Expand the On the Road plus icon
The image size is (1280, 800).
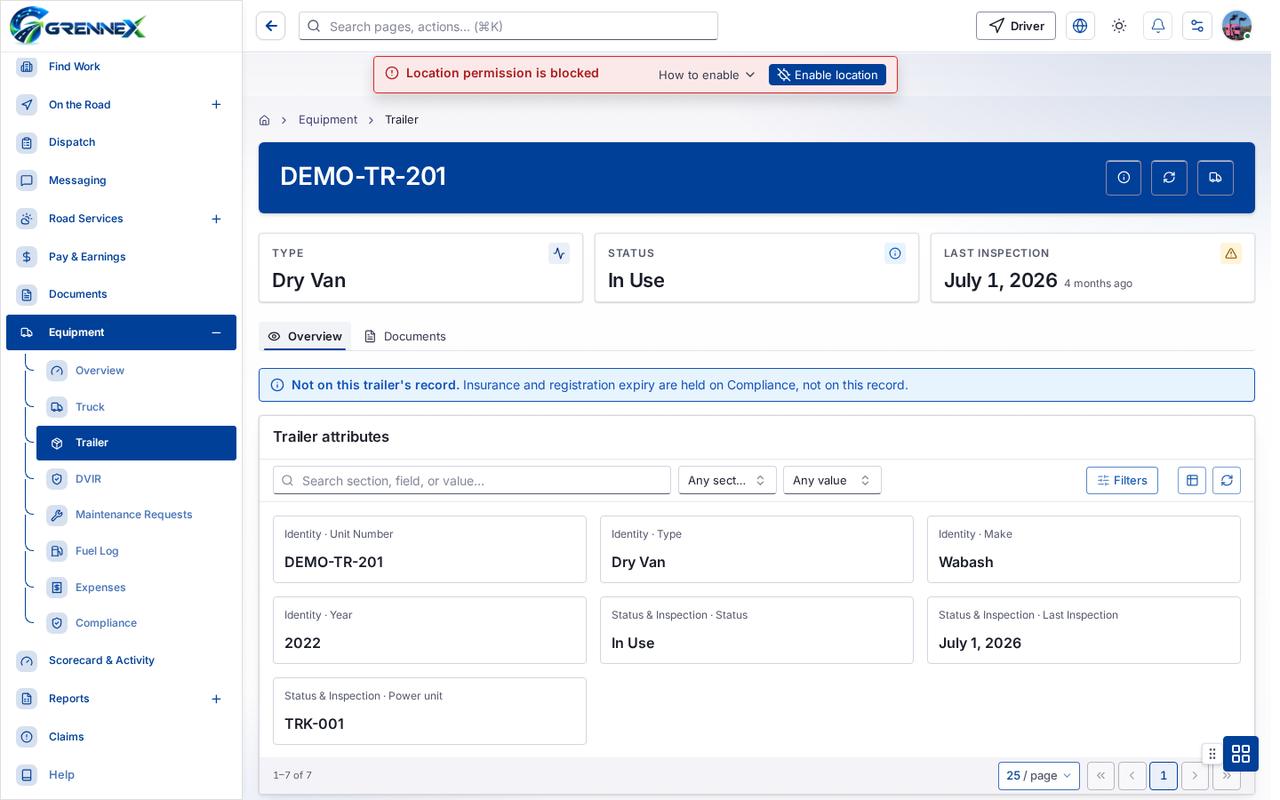(x=216, y=105)
